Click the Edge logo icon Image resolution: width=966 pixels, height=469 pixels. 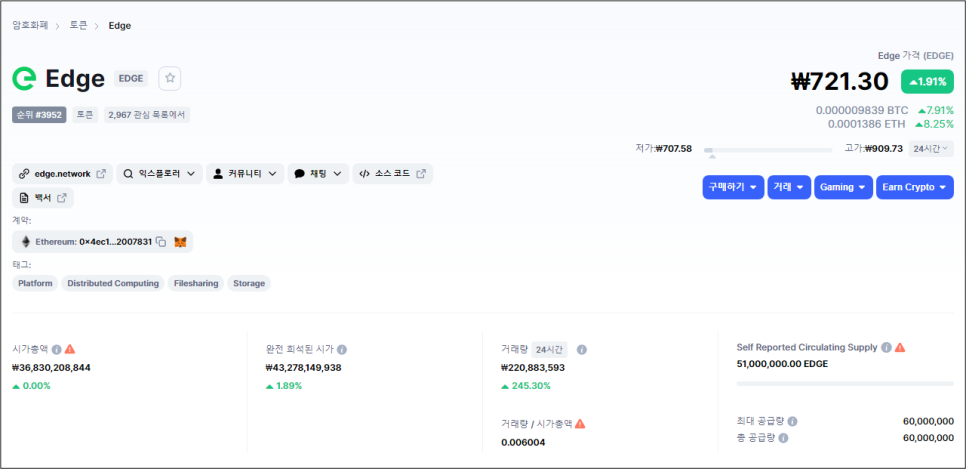[x=25, y=79]
